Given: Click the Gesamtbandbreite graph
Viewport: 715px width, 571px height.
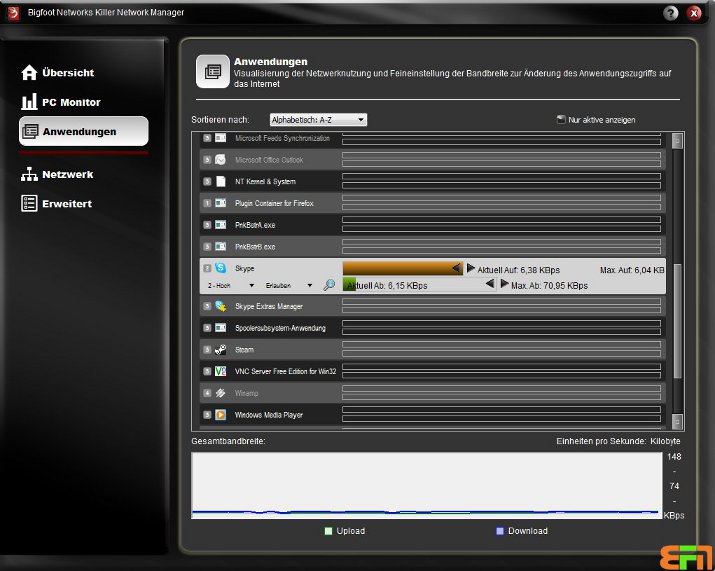Looking at the screenshot, I should point(427,485).
